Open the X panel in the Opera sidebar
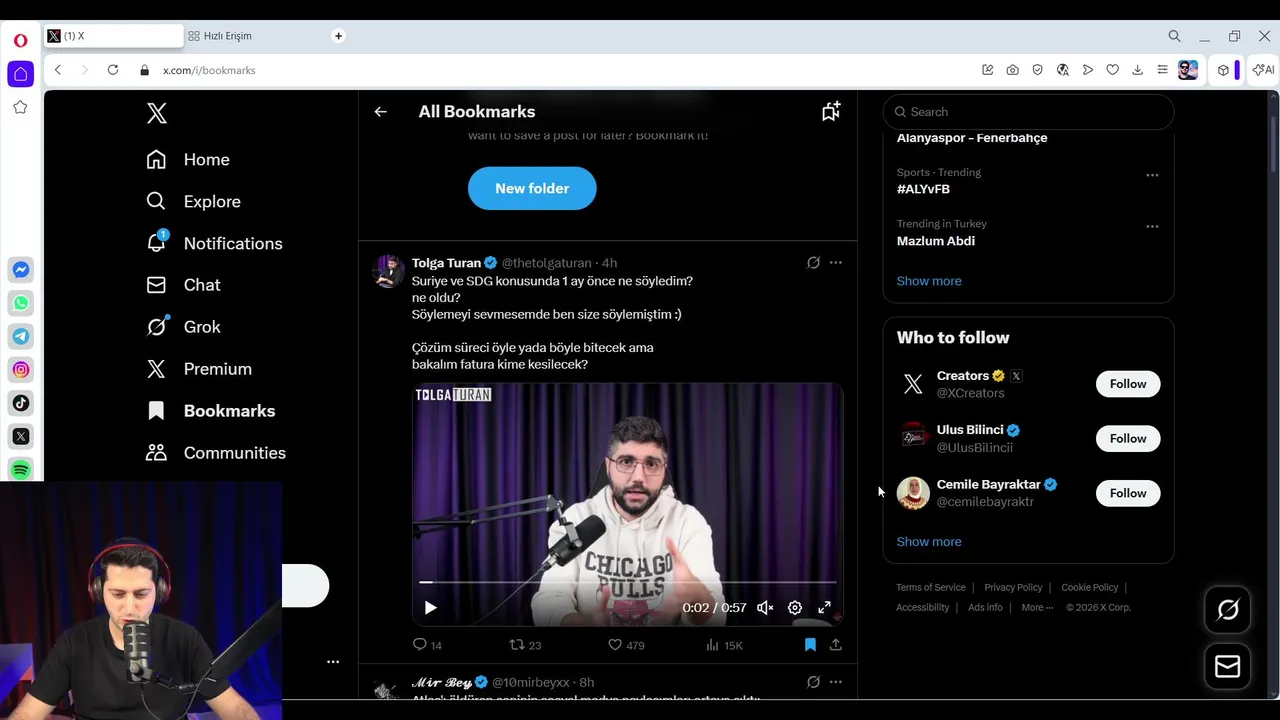 20,437
